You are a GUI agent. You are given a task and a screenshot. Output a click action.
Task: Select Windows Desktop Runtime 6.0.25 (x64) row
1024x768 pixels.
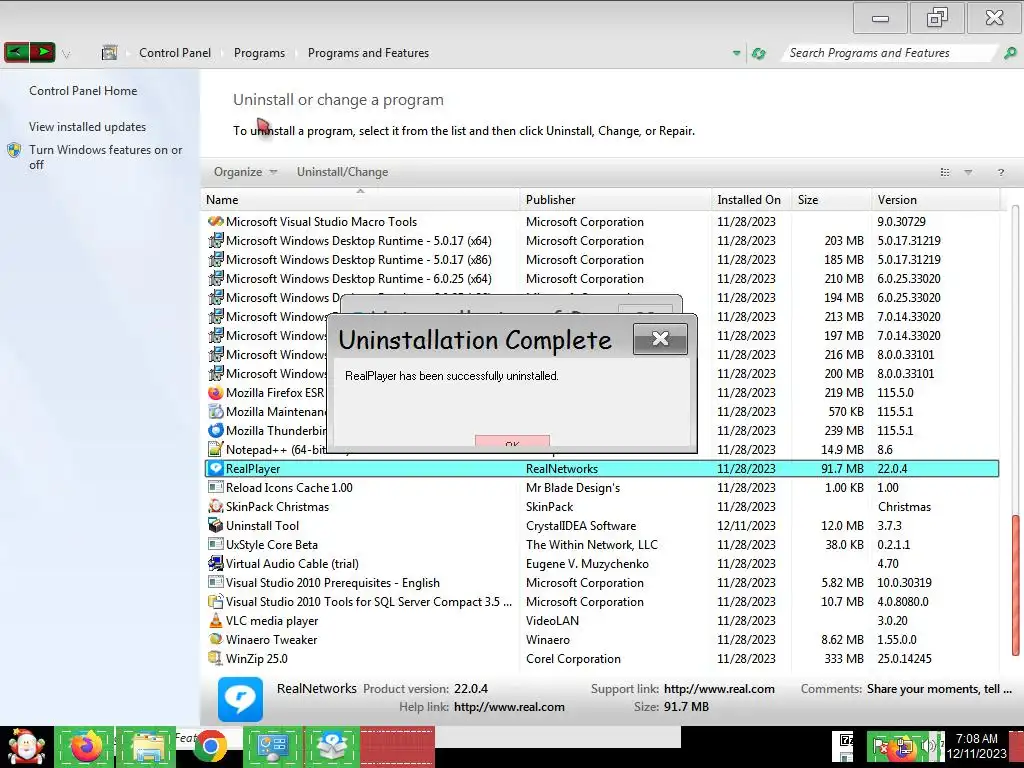(602, 278)
